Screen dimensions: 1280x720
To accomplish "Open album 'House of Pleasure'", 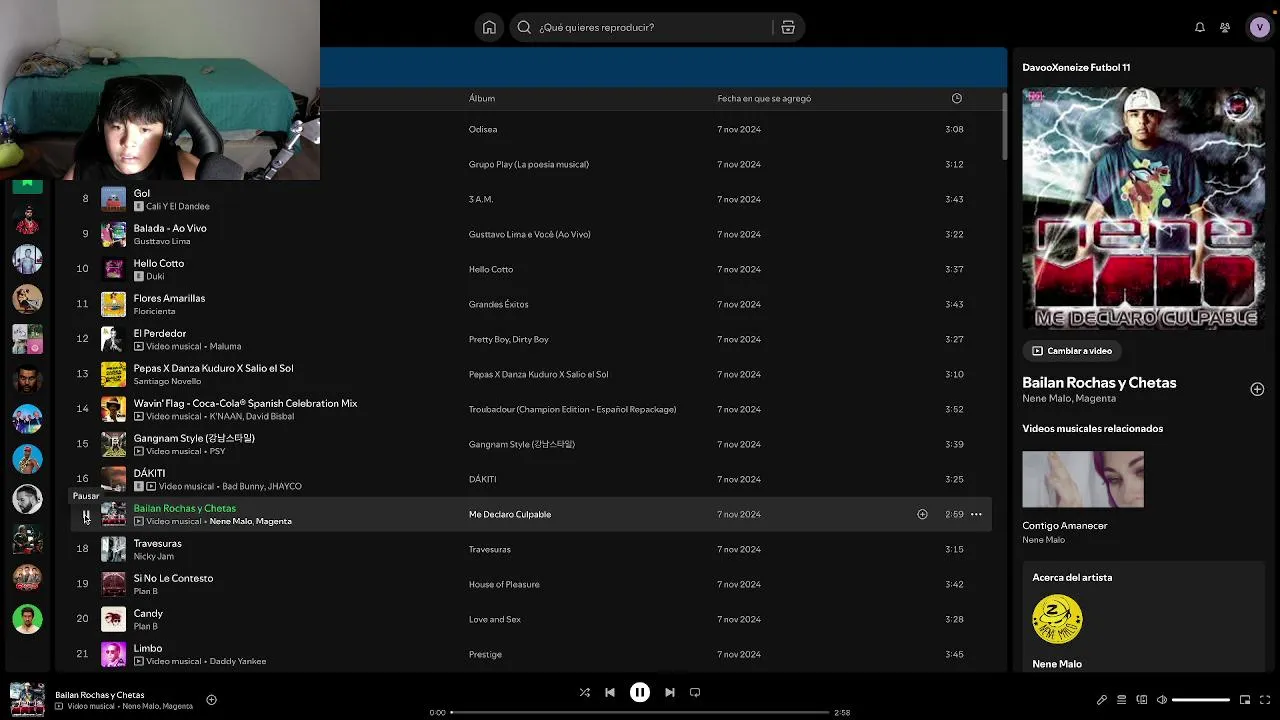I will pos(504,584).
